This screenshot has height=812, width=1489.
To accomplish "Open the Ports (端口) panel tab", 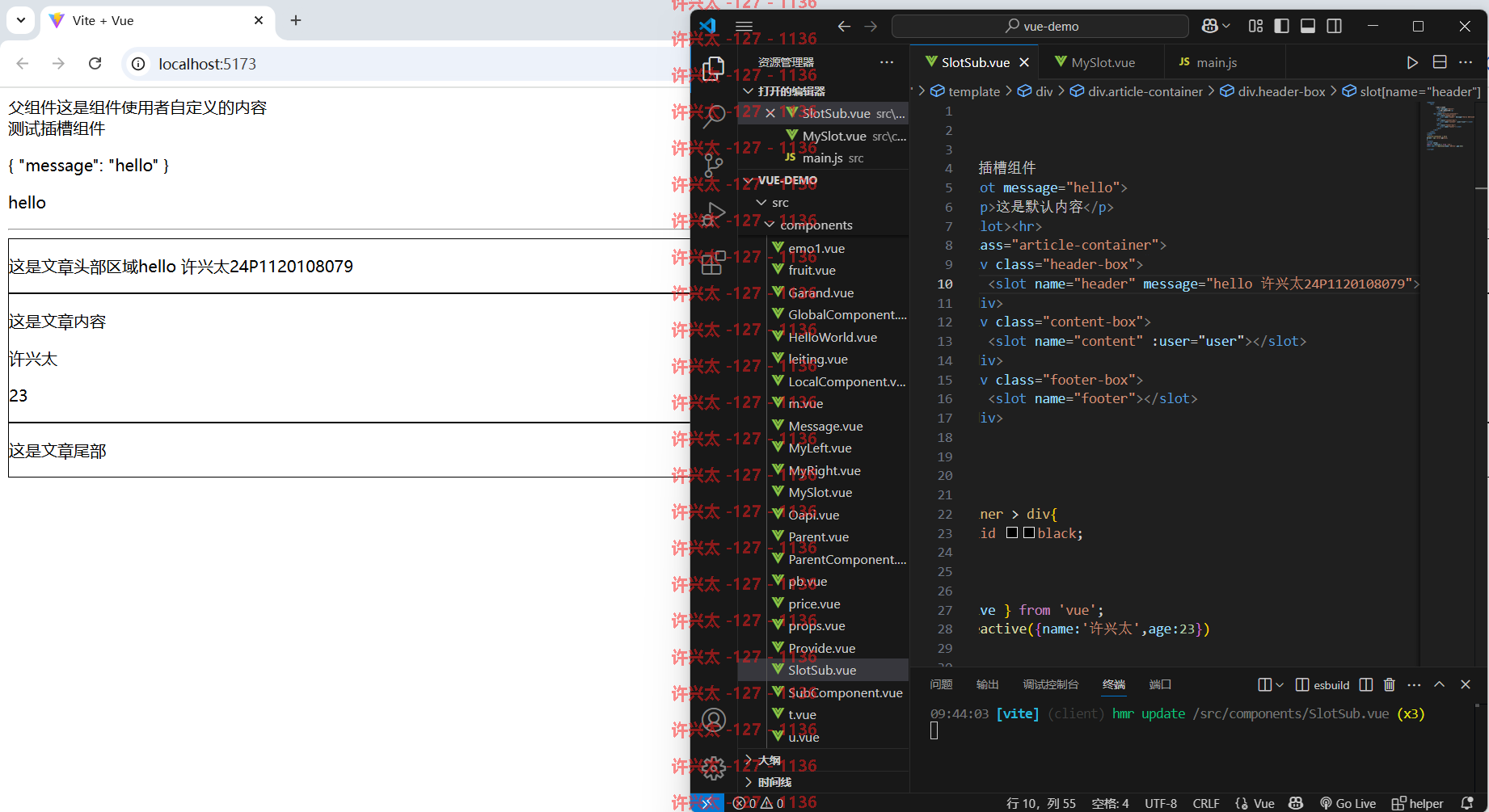I will 1160,684.
